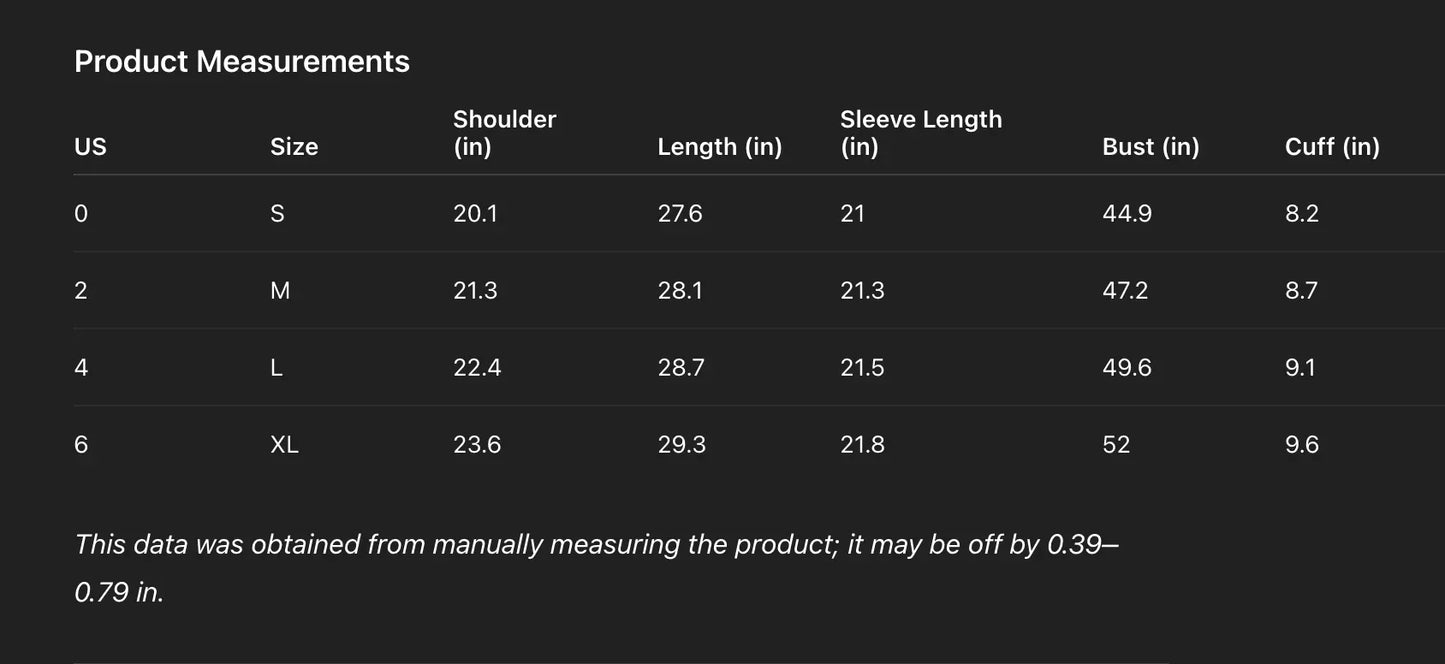Click the Cuff (in) column header
1445x664 pixels.
(x=1332, y=147)
